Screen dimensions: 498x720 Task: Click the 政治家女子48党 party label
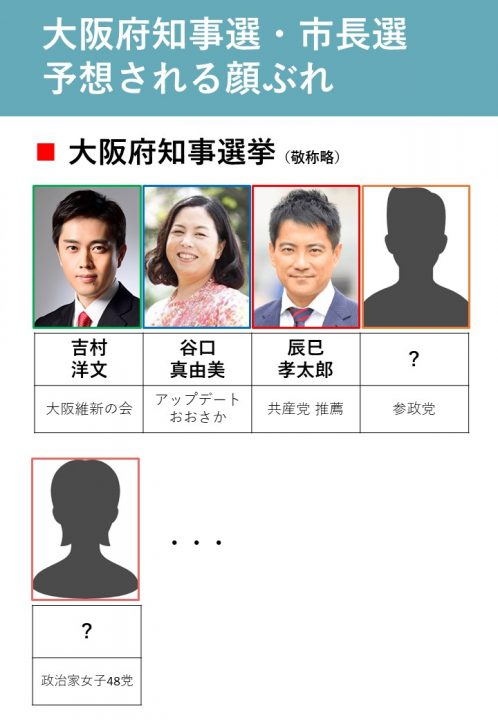(87, 680)
